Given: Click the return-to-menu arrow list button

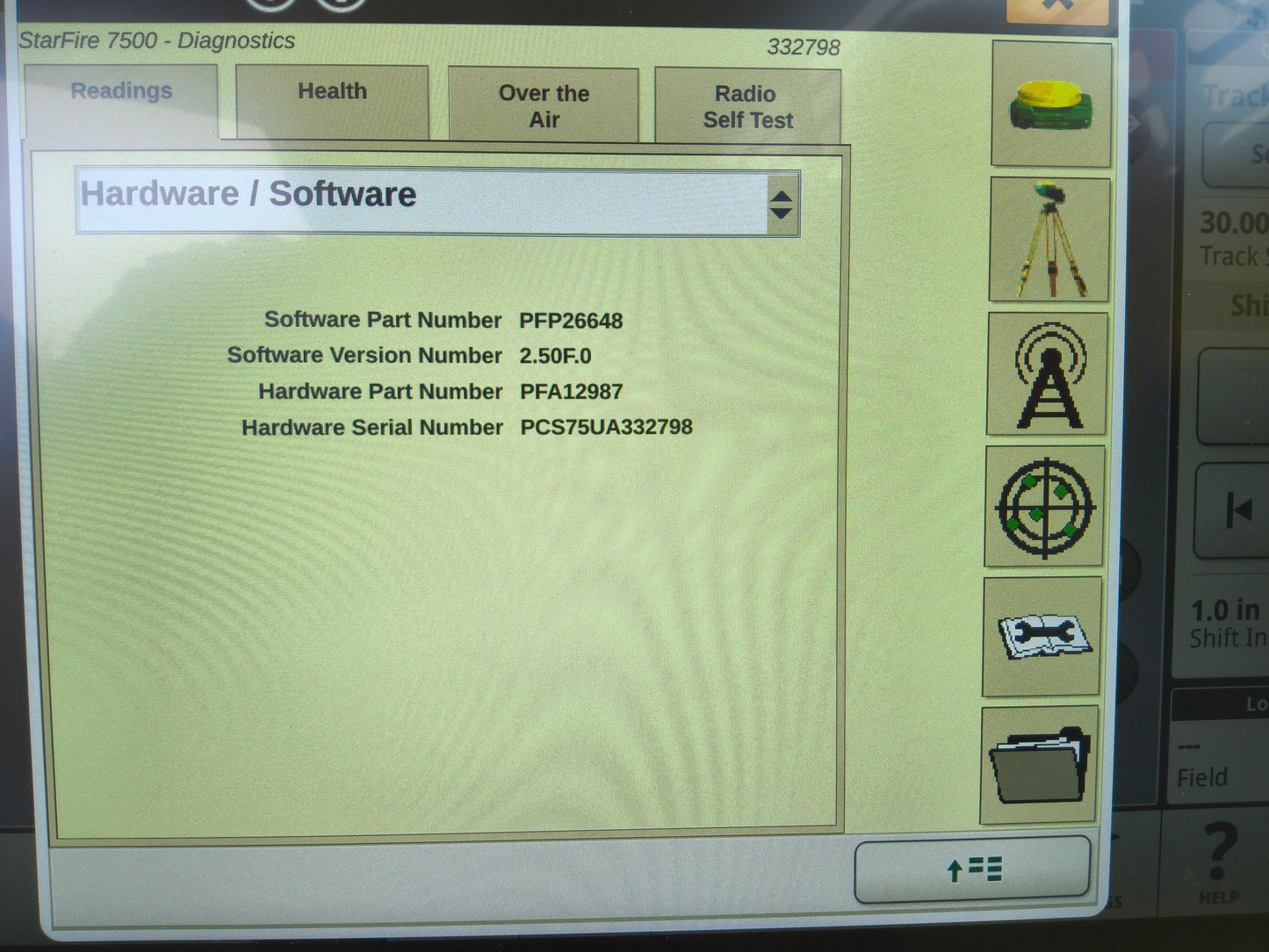Looking at the screenshot, I should click(973, 870).
